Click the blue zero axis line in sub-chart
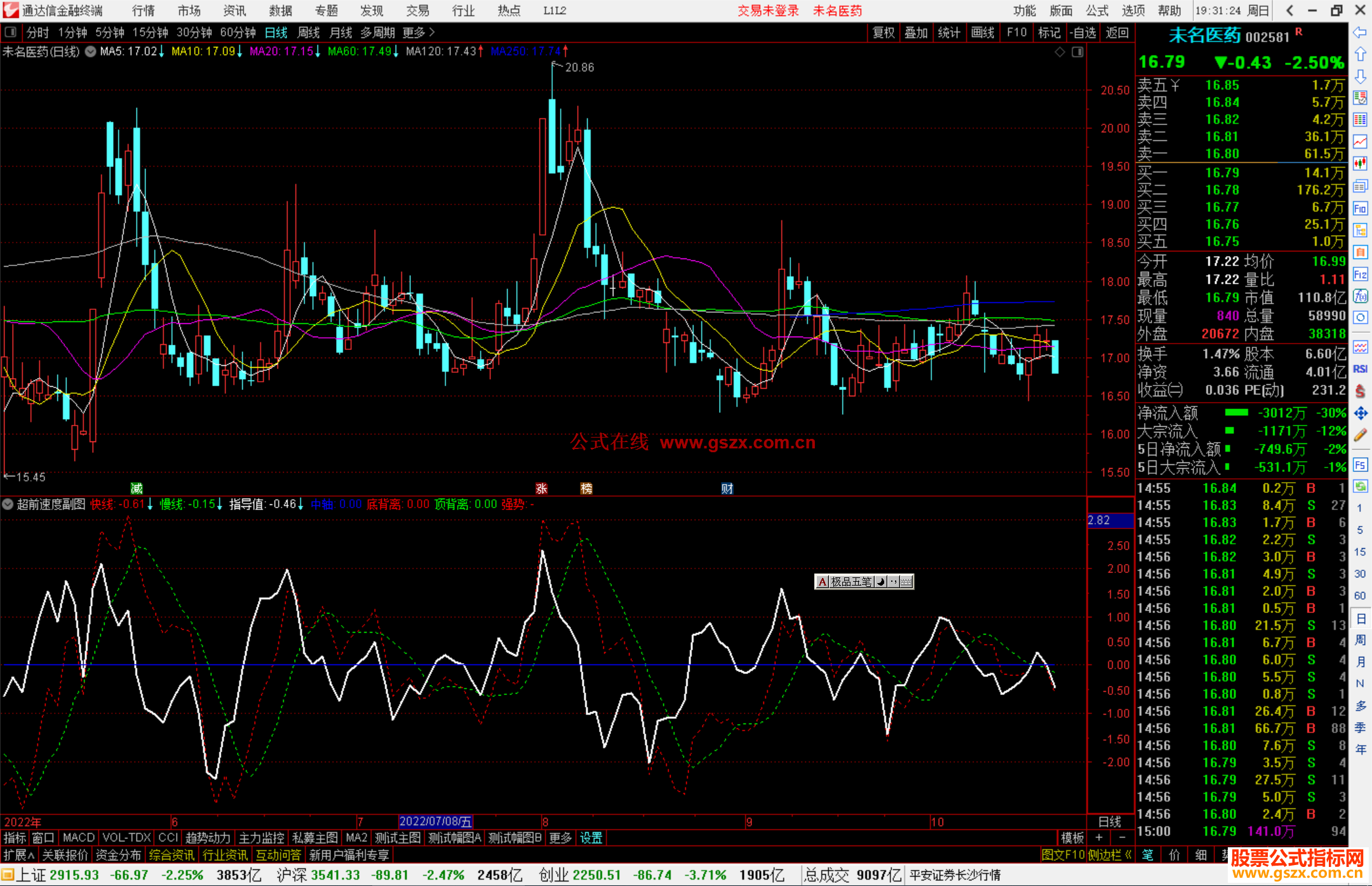This screenshot has width=1372, height=886. tap(543, 664)
